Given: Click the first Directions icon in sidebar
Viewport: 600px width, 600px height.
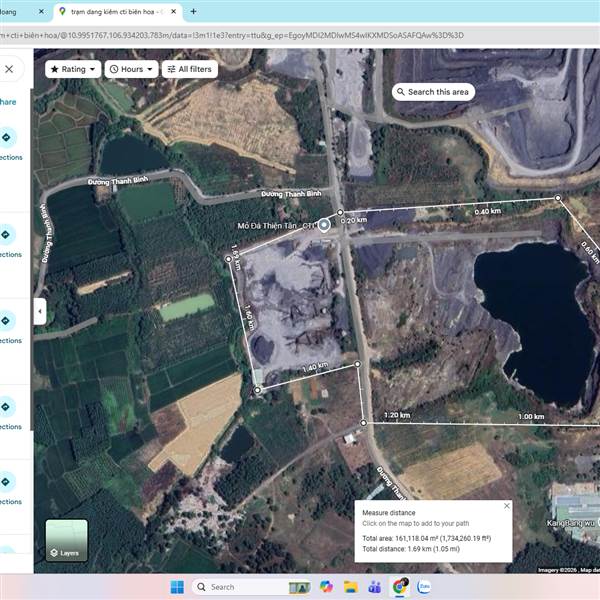Looking at the screenshot, I should pos(8,138).
